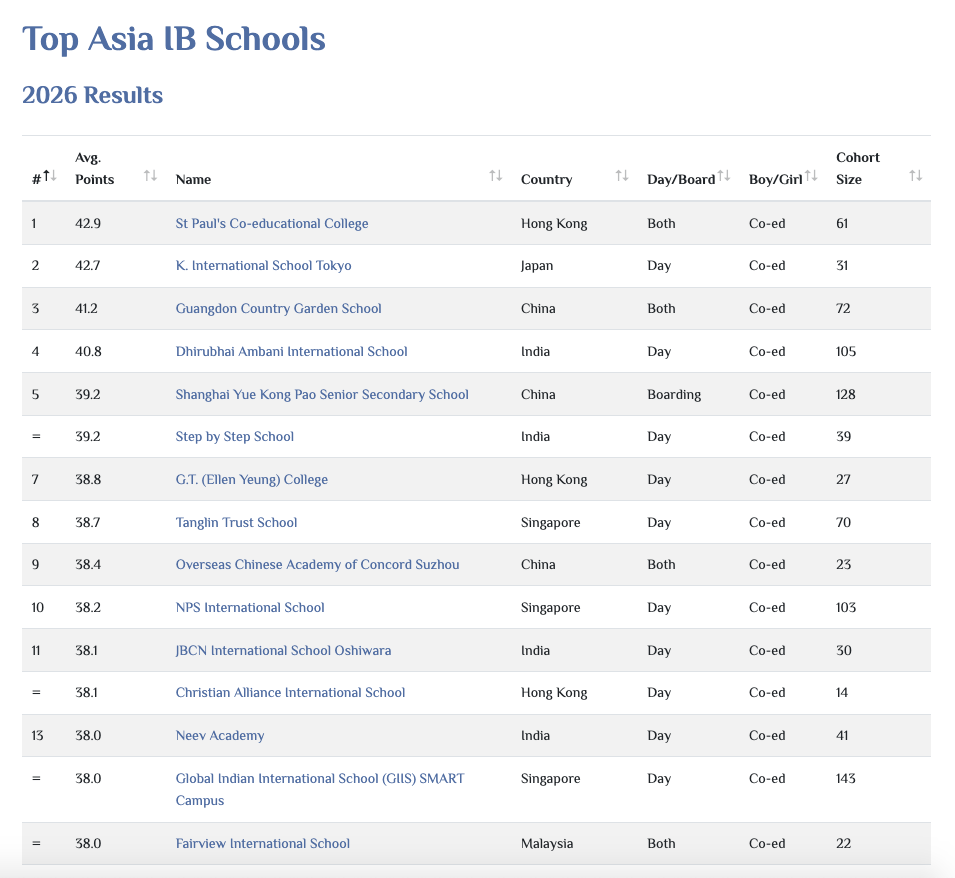Click rank 10 cell for NPS International
The image size is (955, 878).
pyautogui.click(x=38, y=608)
